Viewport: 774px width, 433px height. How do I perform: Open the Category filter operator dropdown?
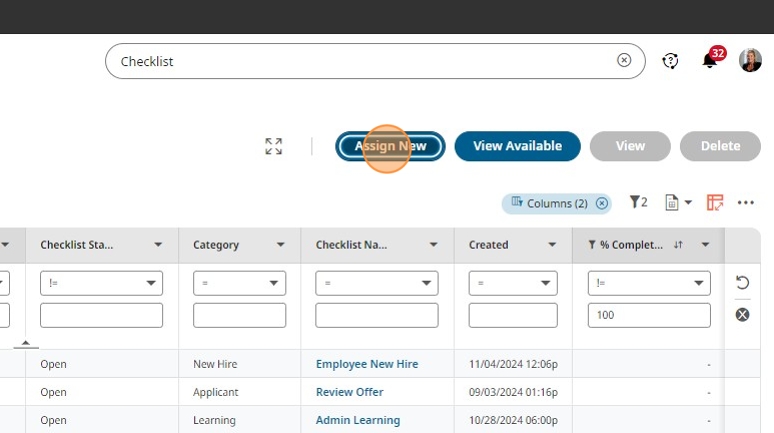pos(239,283)
